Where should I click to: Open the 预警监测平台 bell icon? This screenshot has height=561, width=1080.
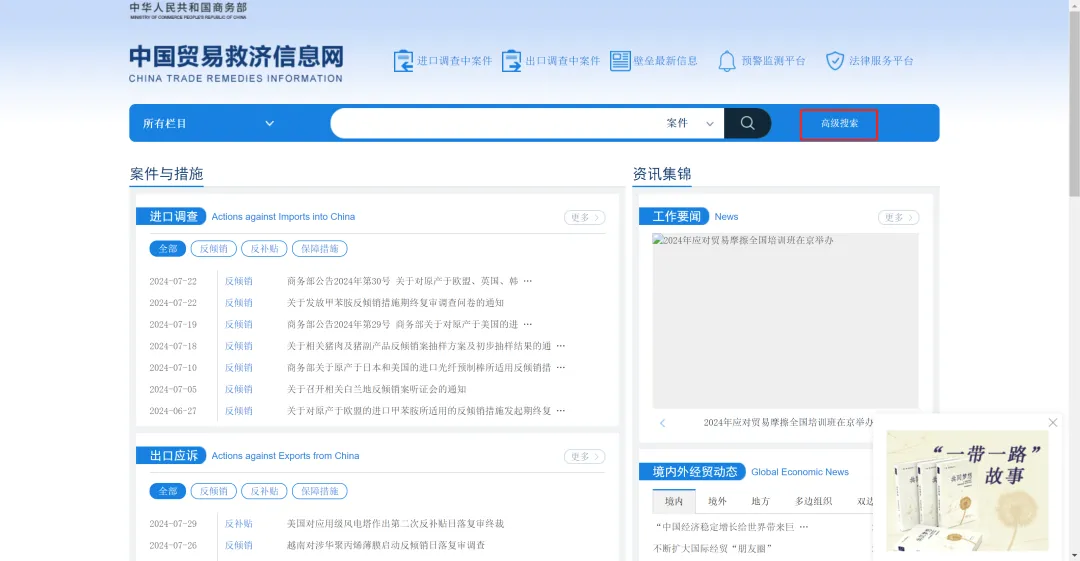pyautogui.click(x=727, y=61)
